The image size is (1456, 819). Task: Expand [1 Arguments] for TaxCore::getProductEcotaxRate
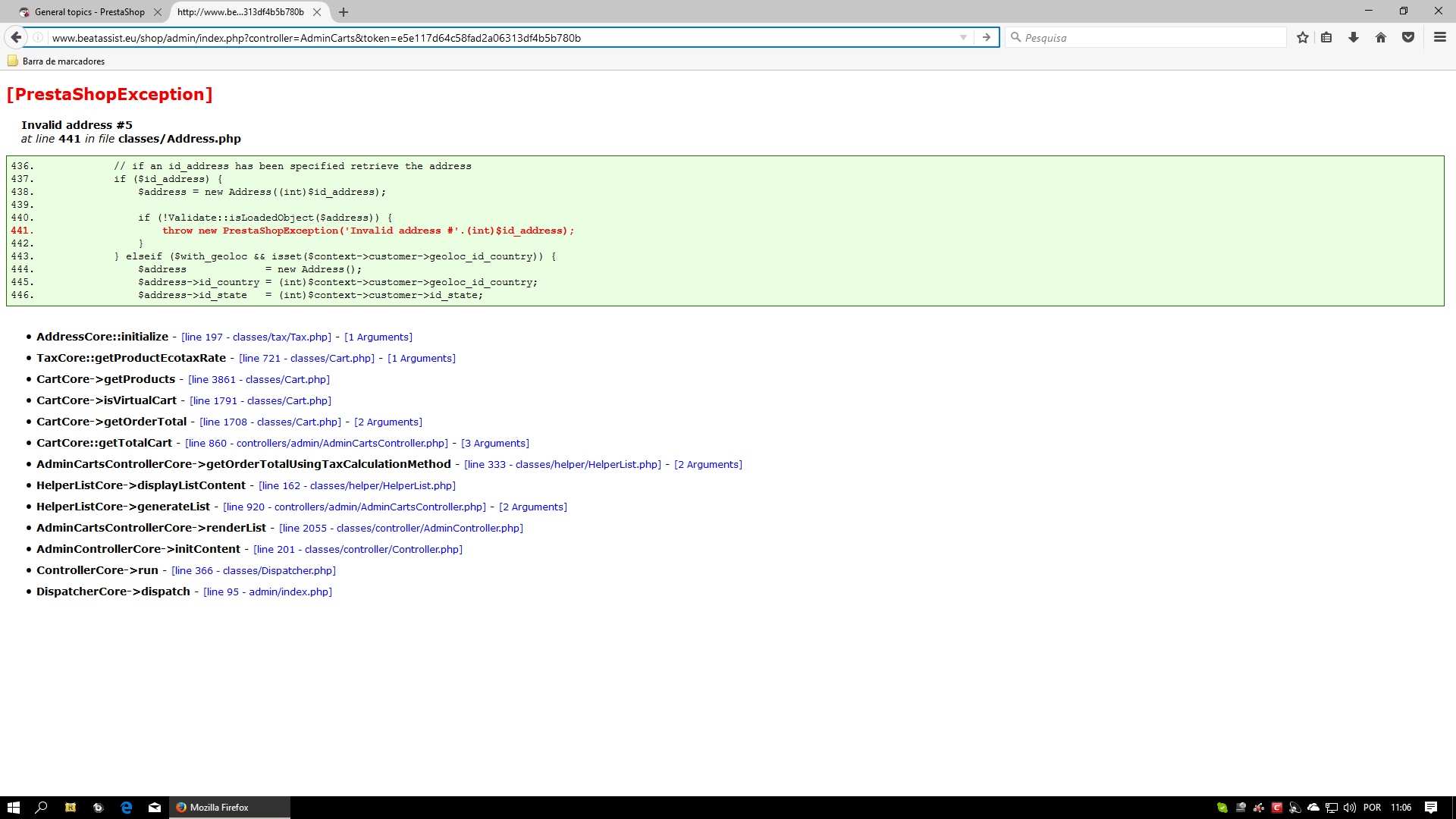pos(422,359)
